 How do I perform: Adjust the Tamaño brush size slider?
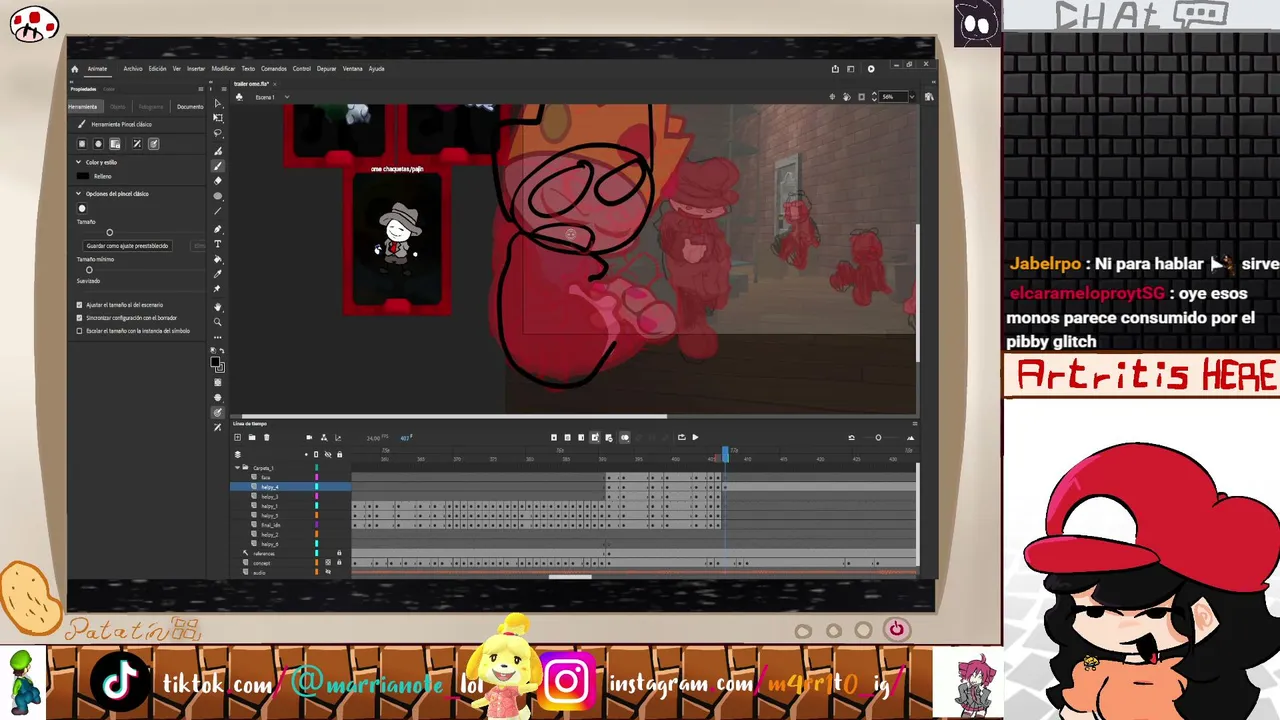[110, 233]
